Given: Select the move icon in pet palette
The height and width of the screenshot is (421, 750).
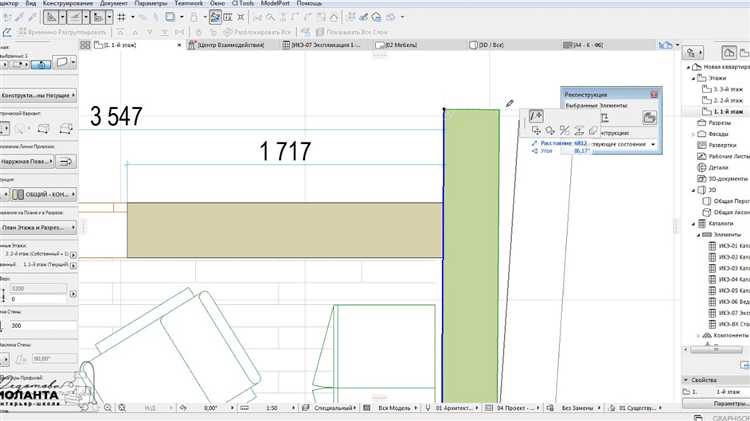Looking at the screenshot, I should pyautogui.click(x=536, y=131).
